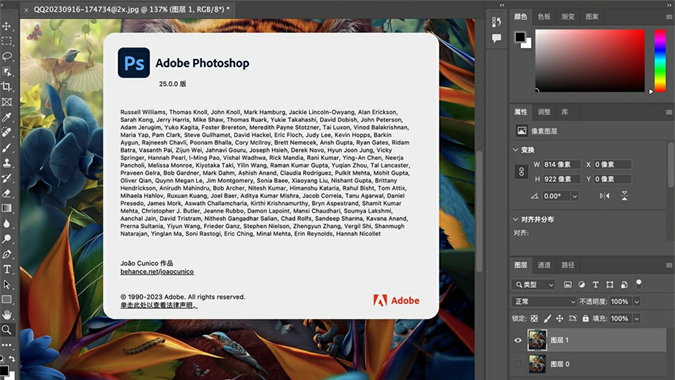This screenshot has width=675, height=380.
Task: Open the Comments panel icon
Action: pos(496,38)
